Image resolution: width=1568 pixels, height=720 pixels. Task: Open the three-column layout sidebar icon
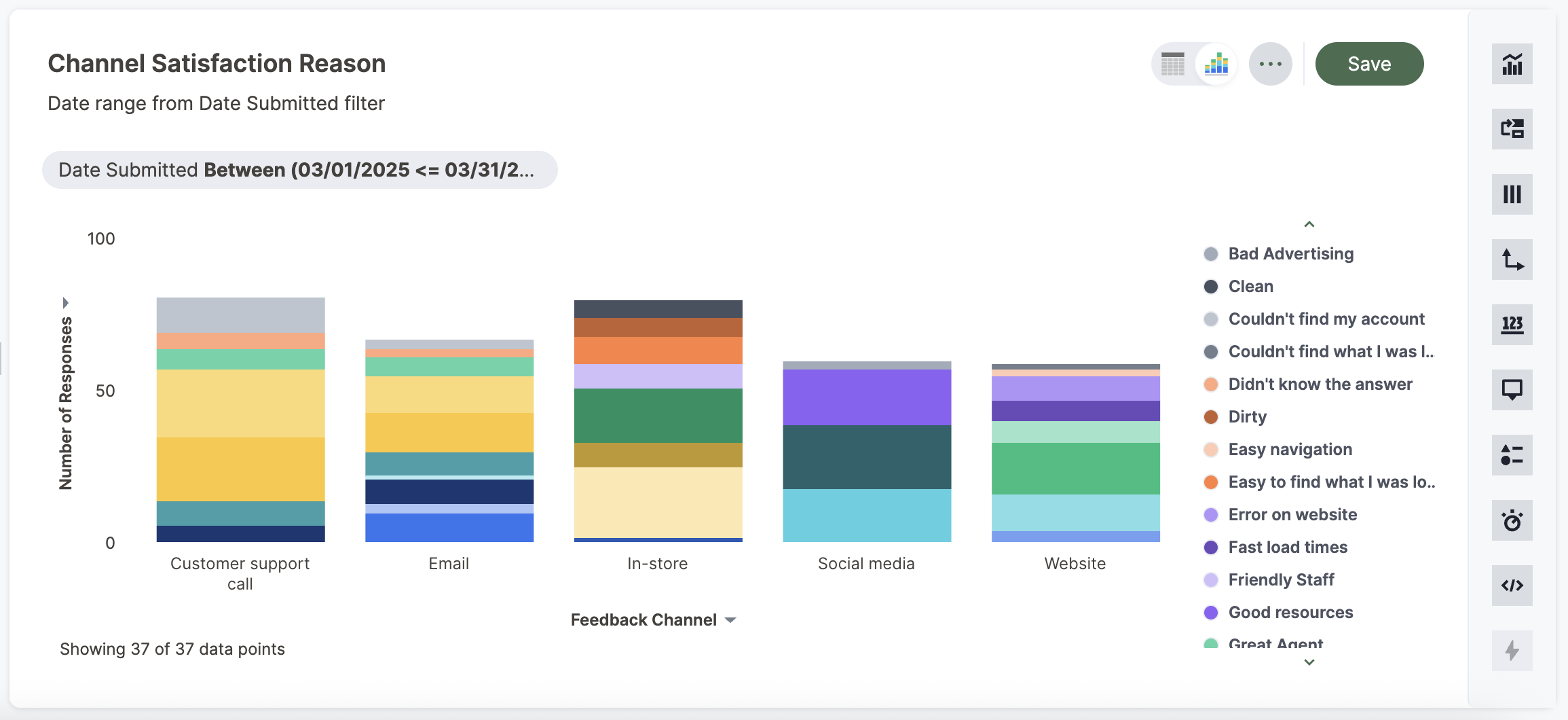(1512, 194)
